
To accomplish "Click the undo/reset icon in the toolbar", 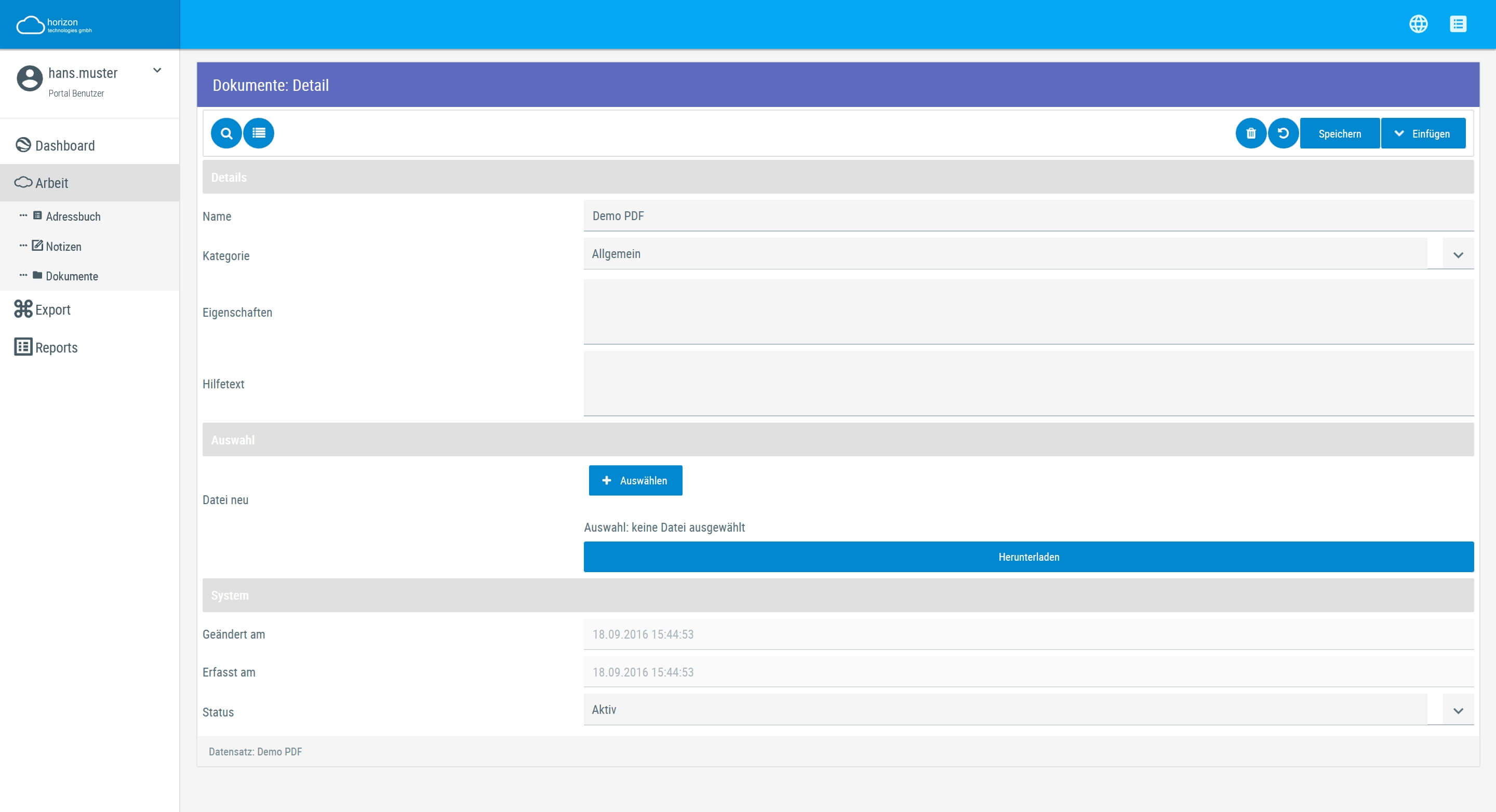I will click(x=1284, y=133).
